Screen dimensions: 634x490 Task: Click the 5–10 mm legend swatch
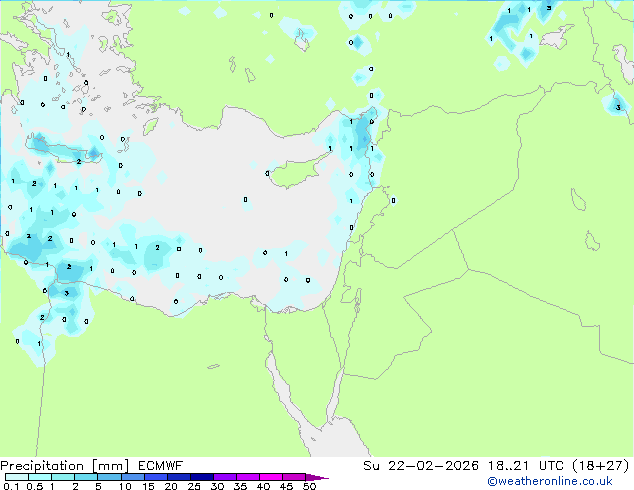(109, 477)
